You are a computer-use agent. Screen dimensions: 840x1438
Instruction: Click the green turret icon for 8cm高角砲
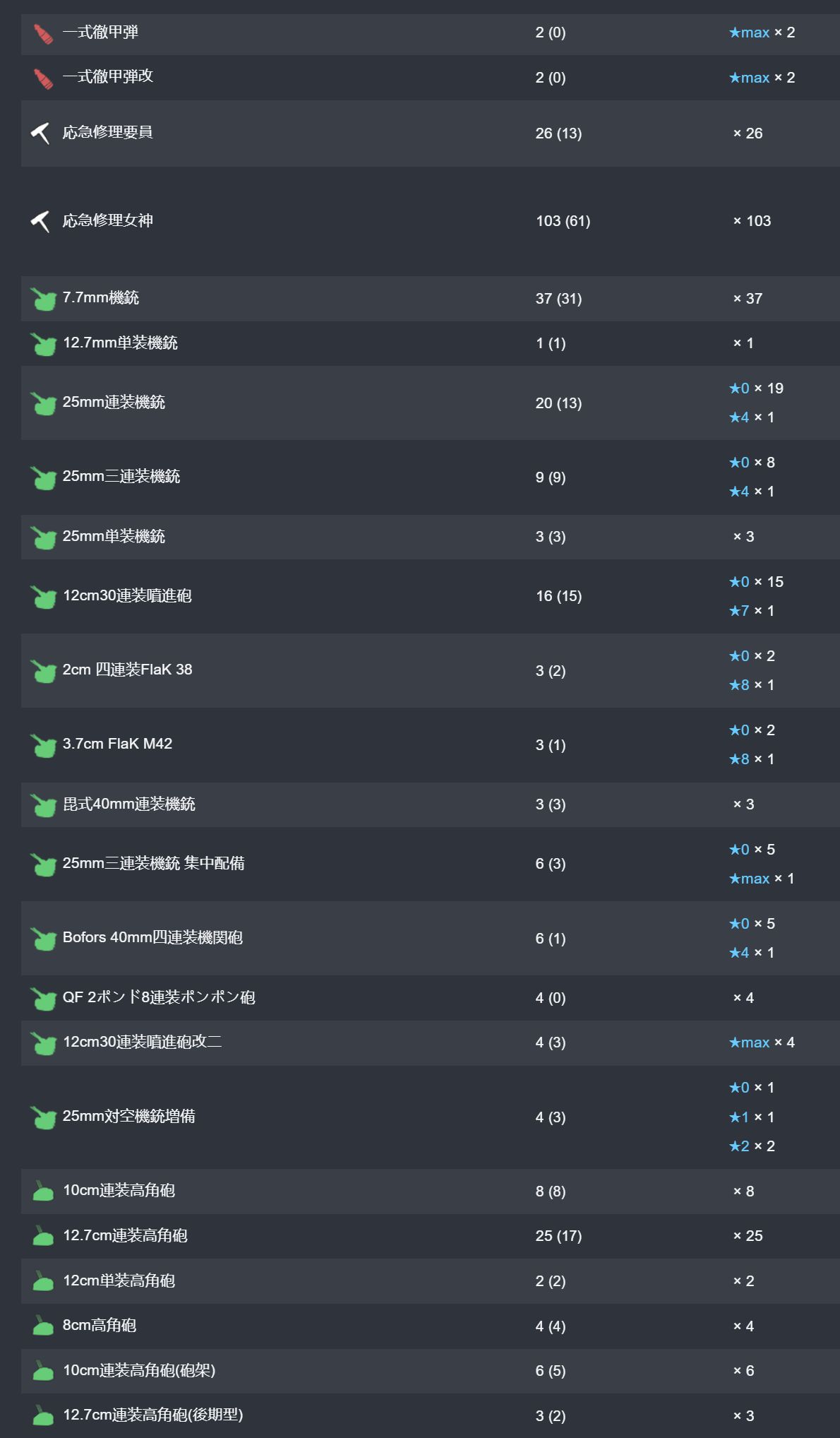(43, 1326)
